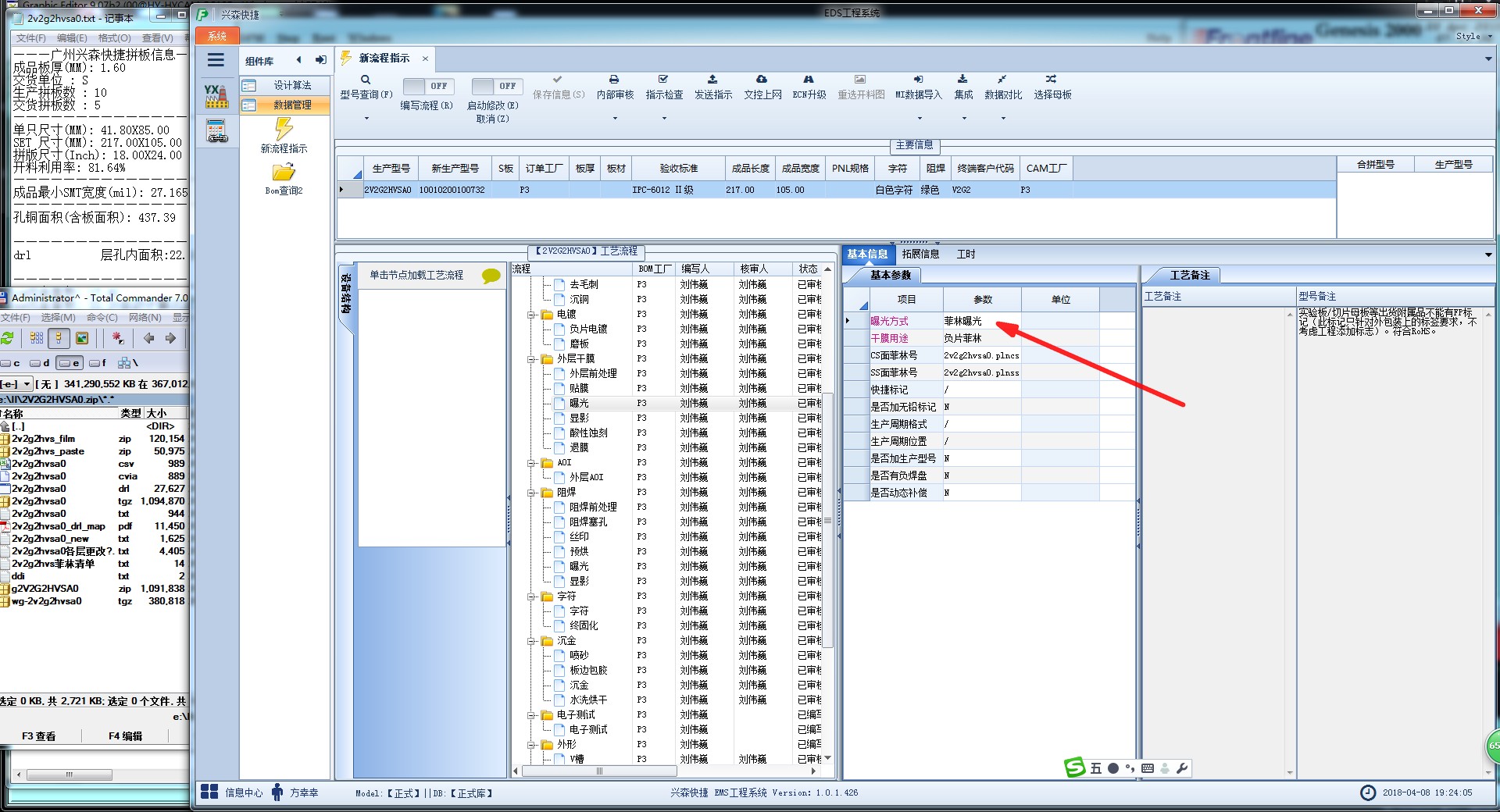This screenshot has width=1500, height=812.
Task: Switch to 拓展信息 tab
Action: (920, 254)
